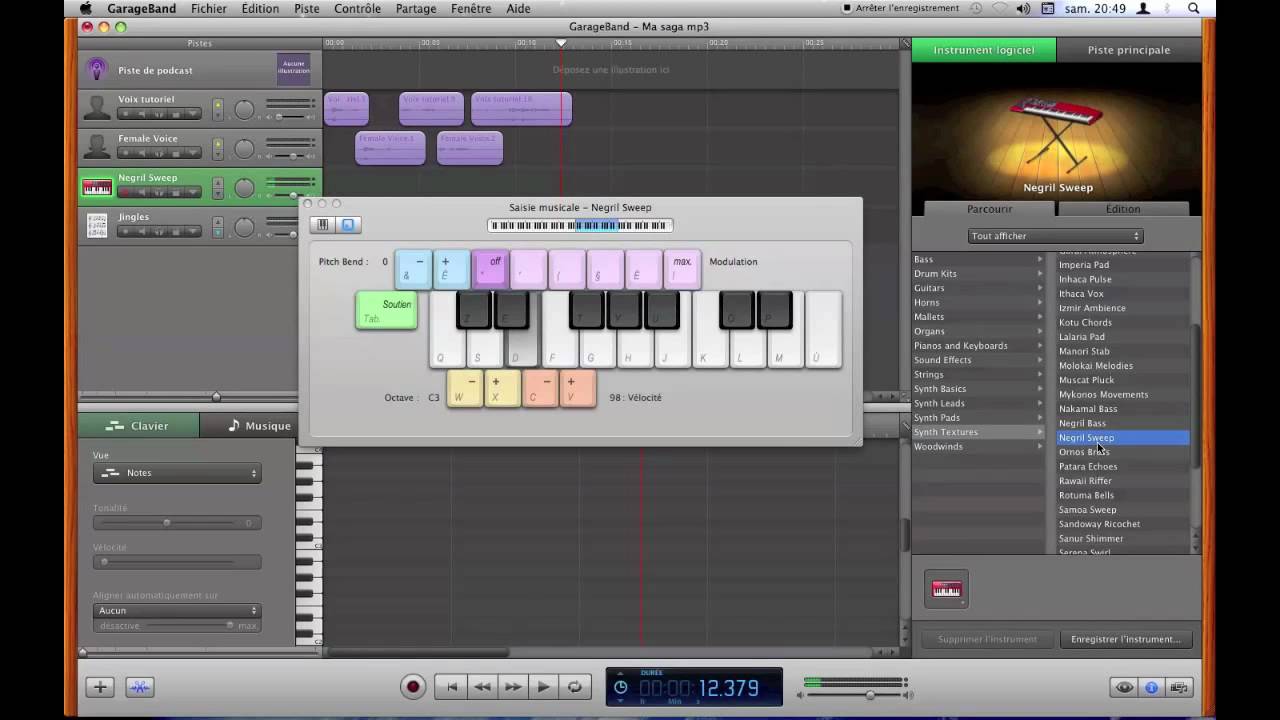Solo the Negril Sweep track
The height and width of the screenshot is (720, 1280).
[x=159, y=192]
